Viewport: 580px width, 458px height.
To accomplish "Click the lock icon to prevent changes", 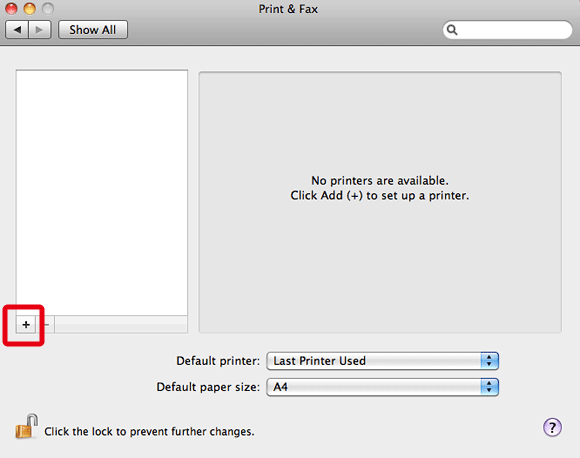I will tap(26, 426).
